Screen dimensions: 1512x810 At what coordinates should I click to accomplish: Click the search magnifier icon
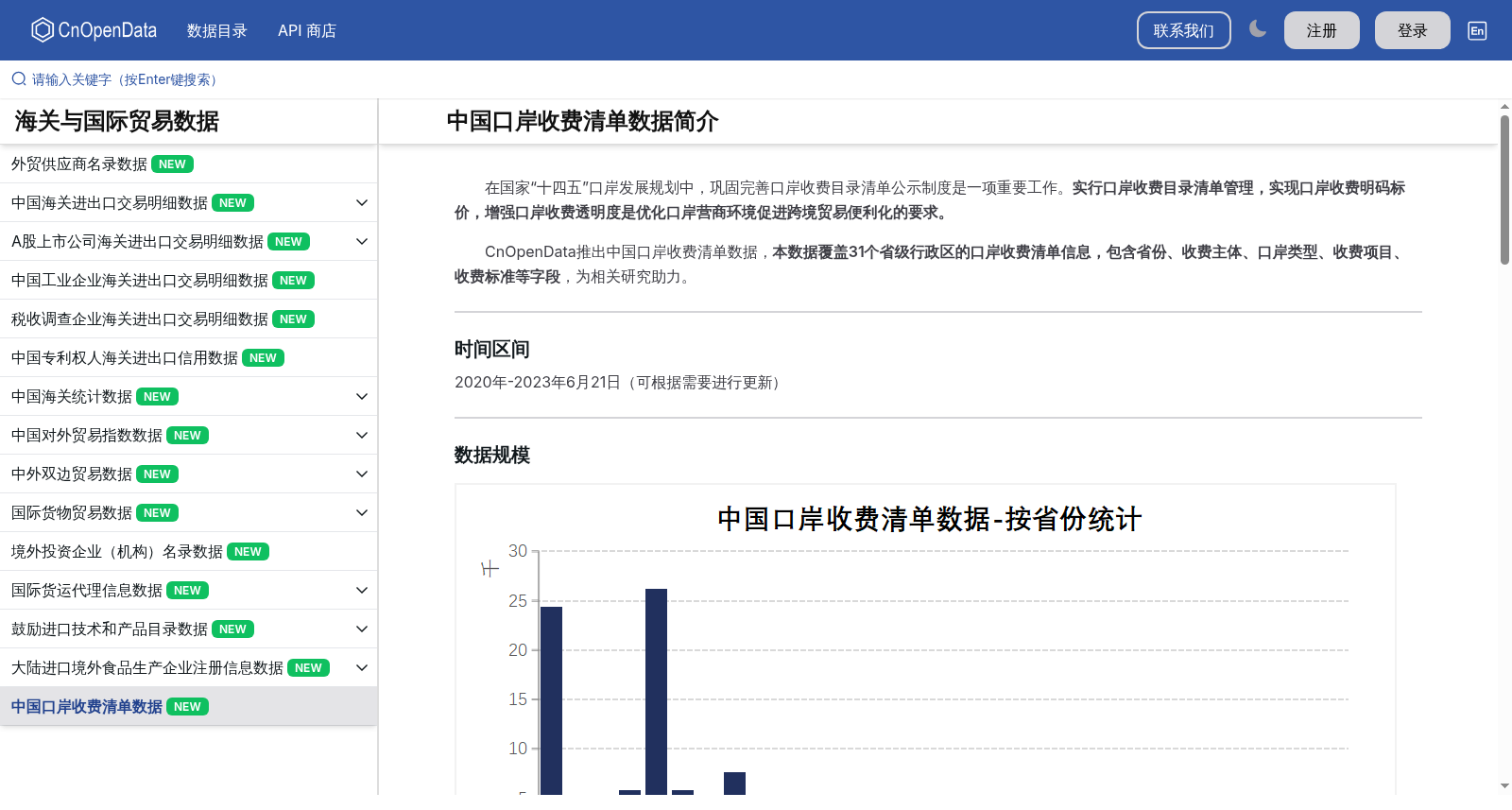19,79
